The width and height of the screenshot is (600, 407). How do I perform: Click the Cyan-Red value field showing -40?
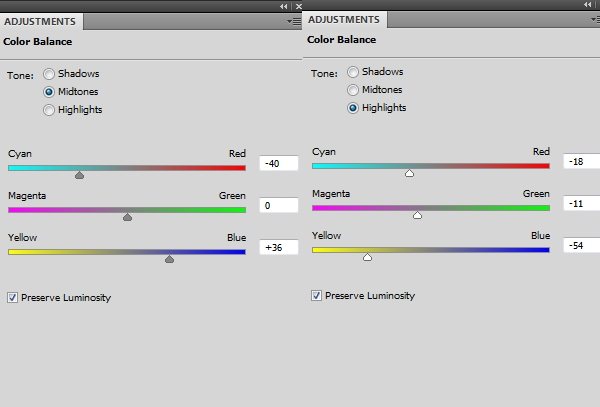coord(278,163)
